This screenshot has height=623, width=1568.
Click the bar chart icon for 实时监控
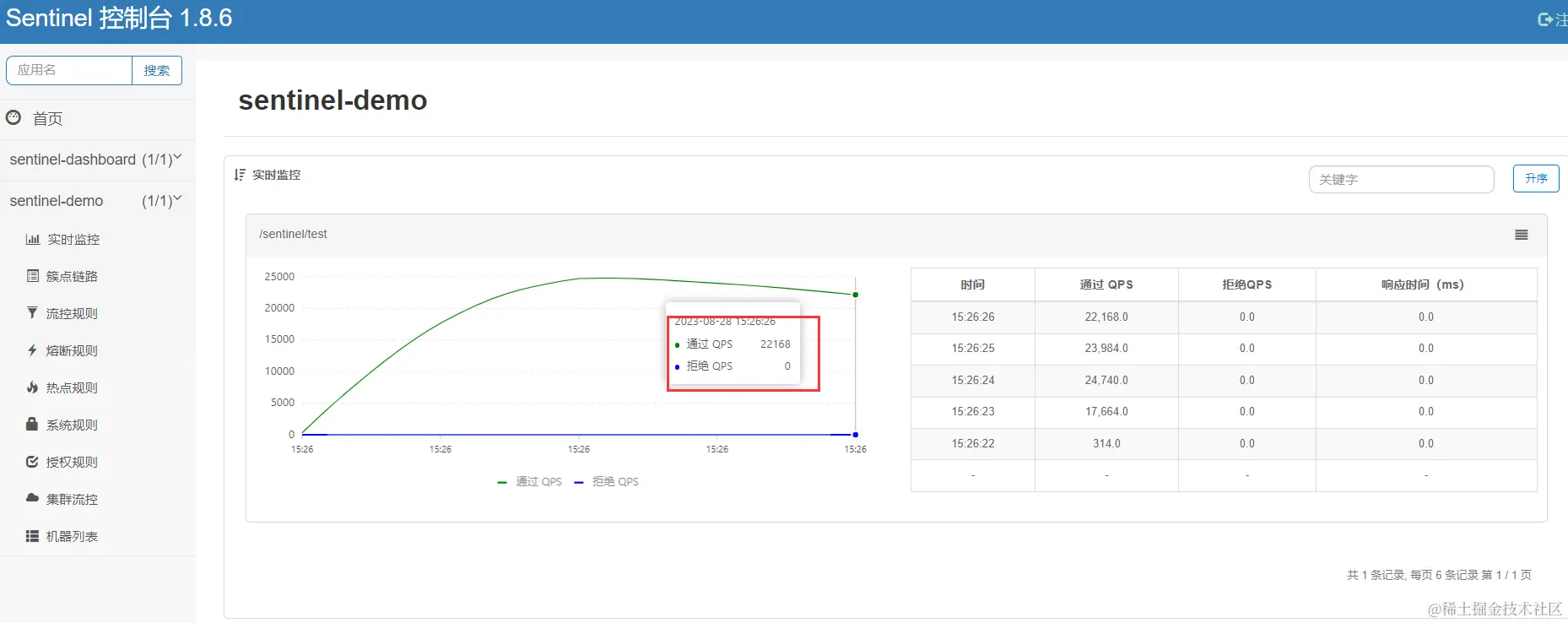click(33, 240)
